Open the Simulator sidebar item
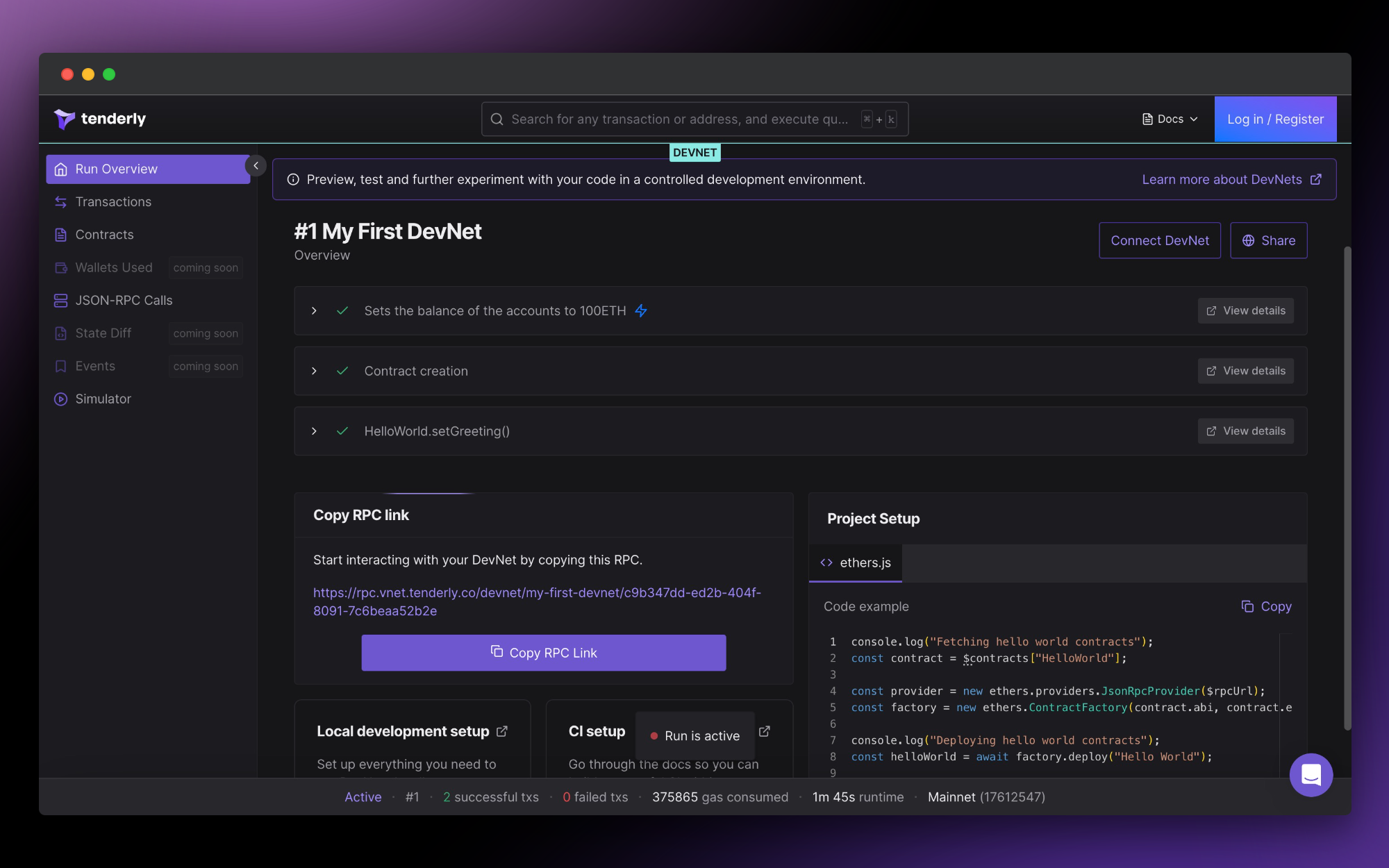Viewport: 1389px width, 868px height. coord(103,399)
